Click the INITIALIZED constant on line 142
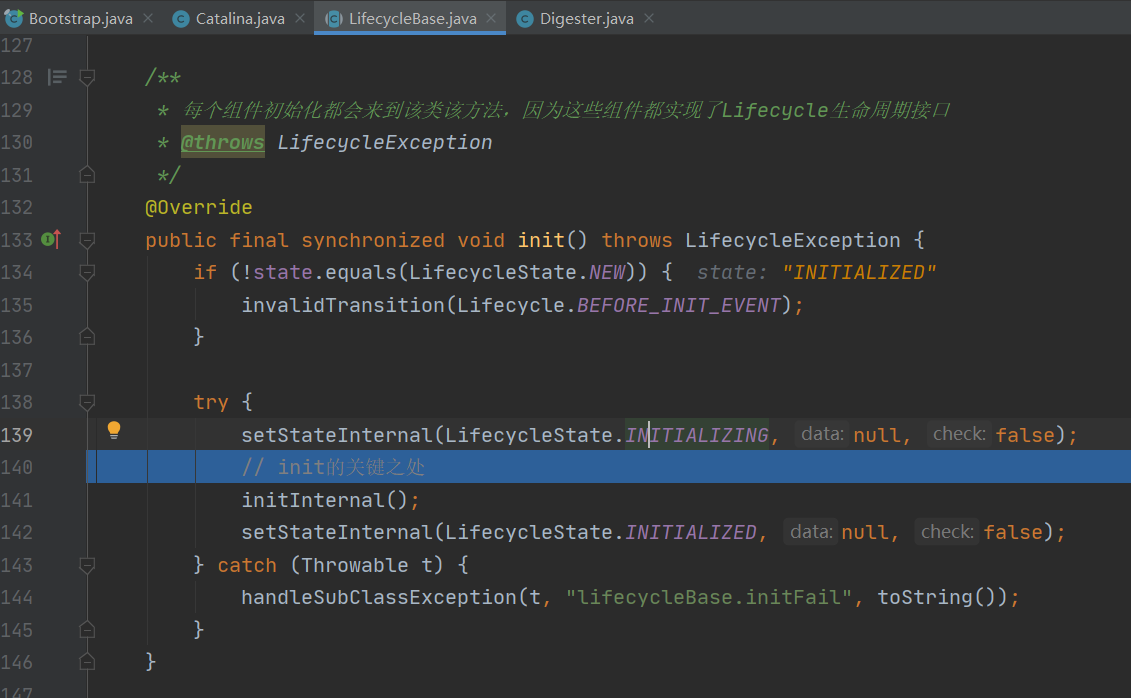This screenshot has height=698, width=1131. point(691,532)
